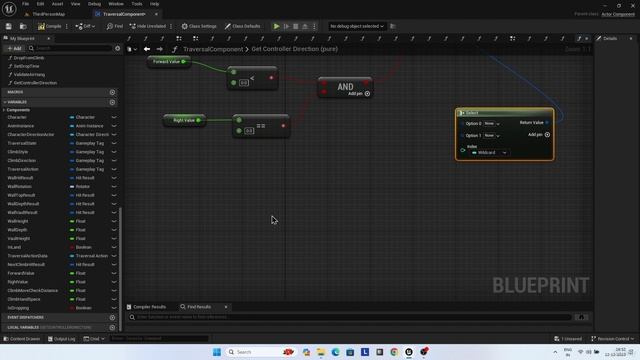Screen dimensions: 640x360
Task: Select the SetDropTime function
Action: coord(27,66)
